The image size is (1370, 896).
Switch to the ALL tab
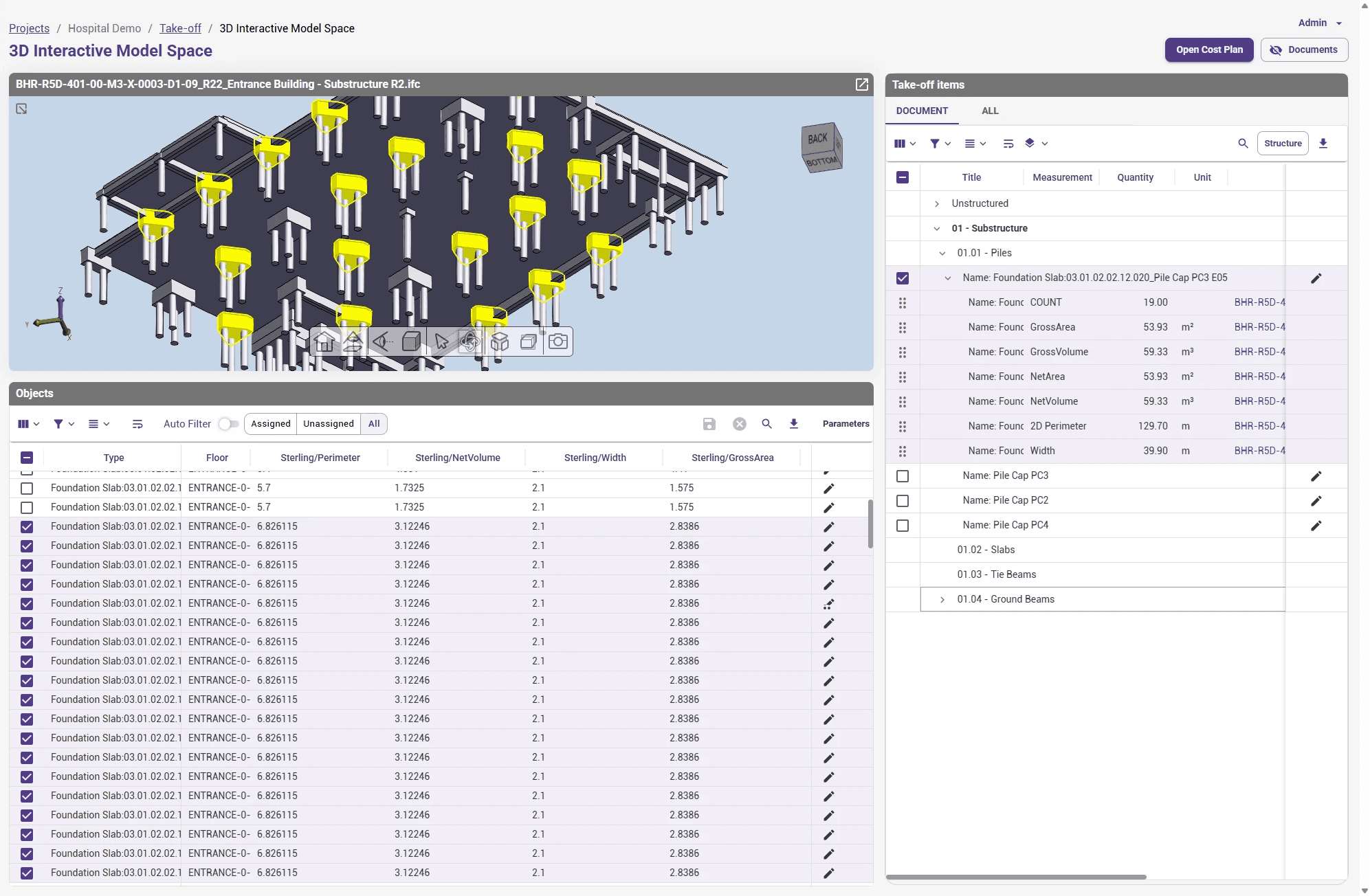tap(990, 111)
